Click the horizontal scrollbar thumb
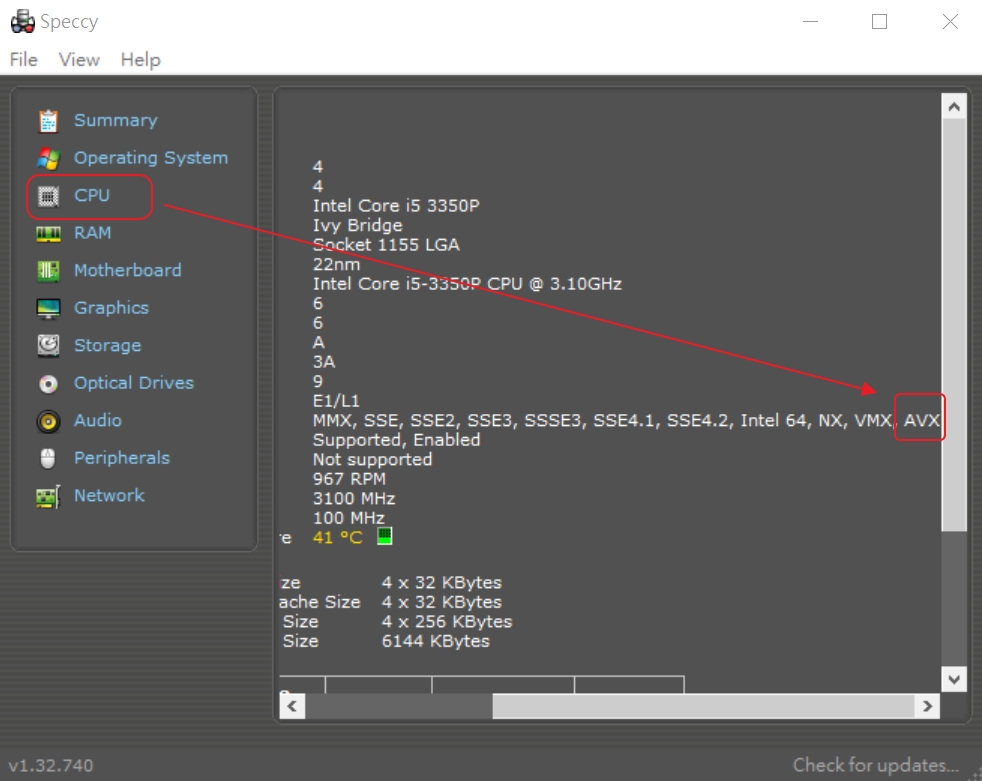This screenshot has width=982, height=781. 704,706
